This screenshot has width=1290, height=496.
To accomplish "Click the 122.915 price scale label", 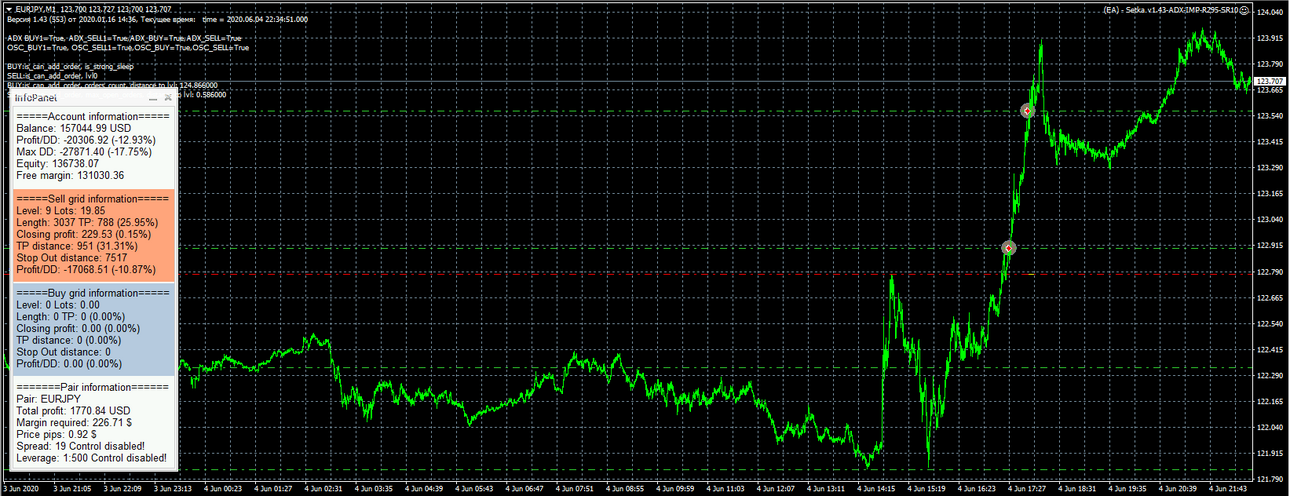I will (1270, 245).
